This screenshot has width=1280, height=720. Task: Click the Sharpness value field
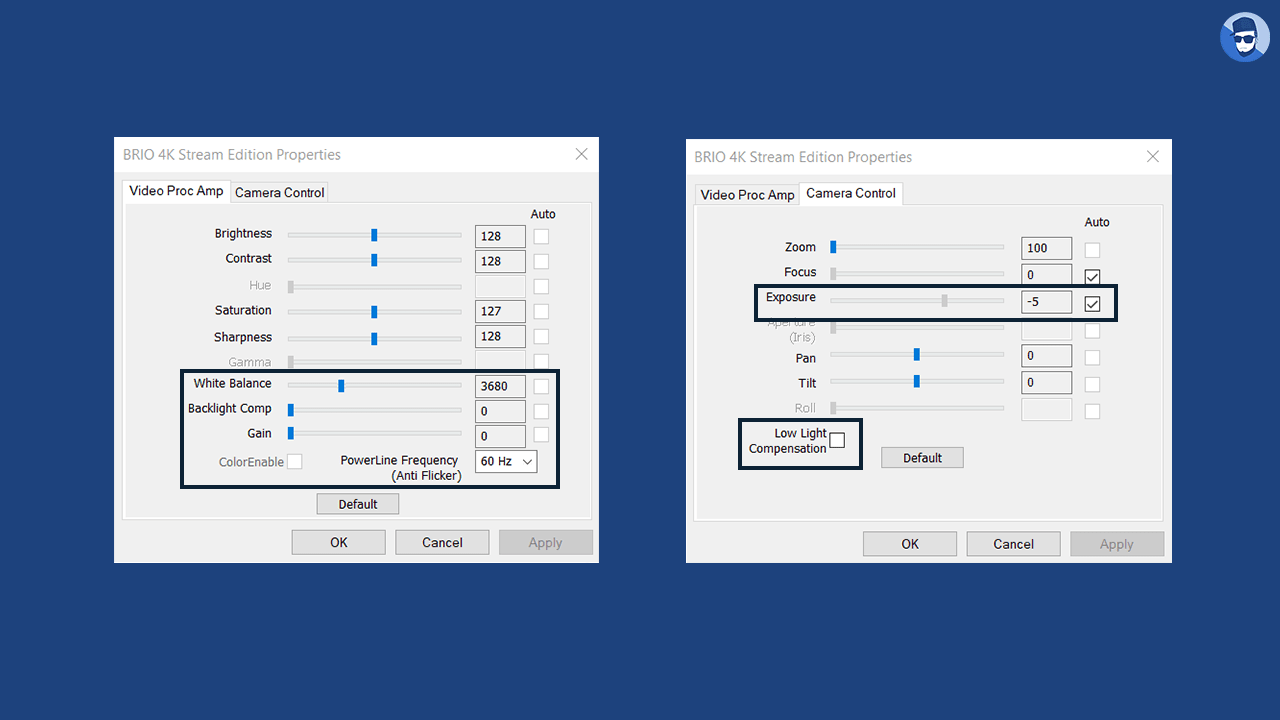[x=500, y=336]
